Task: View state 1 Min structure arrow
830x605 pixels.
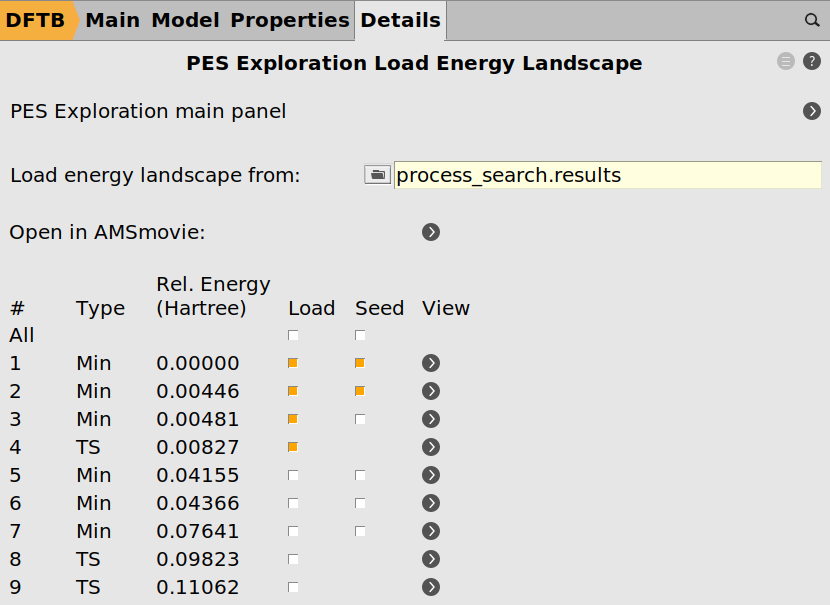Action: 431,363
